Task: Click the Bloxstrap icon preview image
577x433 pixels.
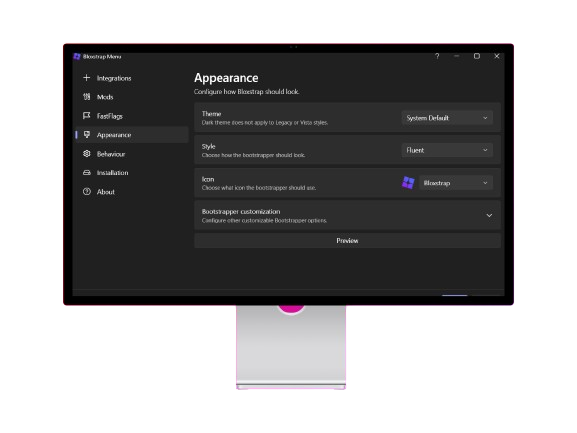Action: (408, 182)
